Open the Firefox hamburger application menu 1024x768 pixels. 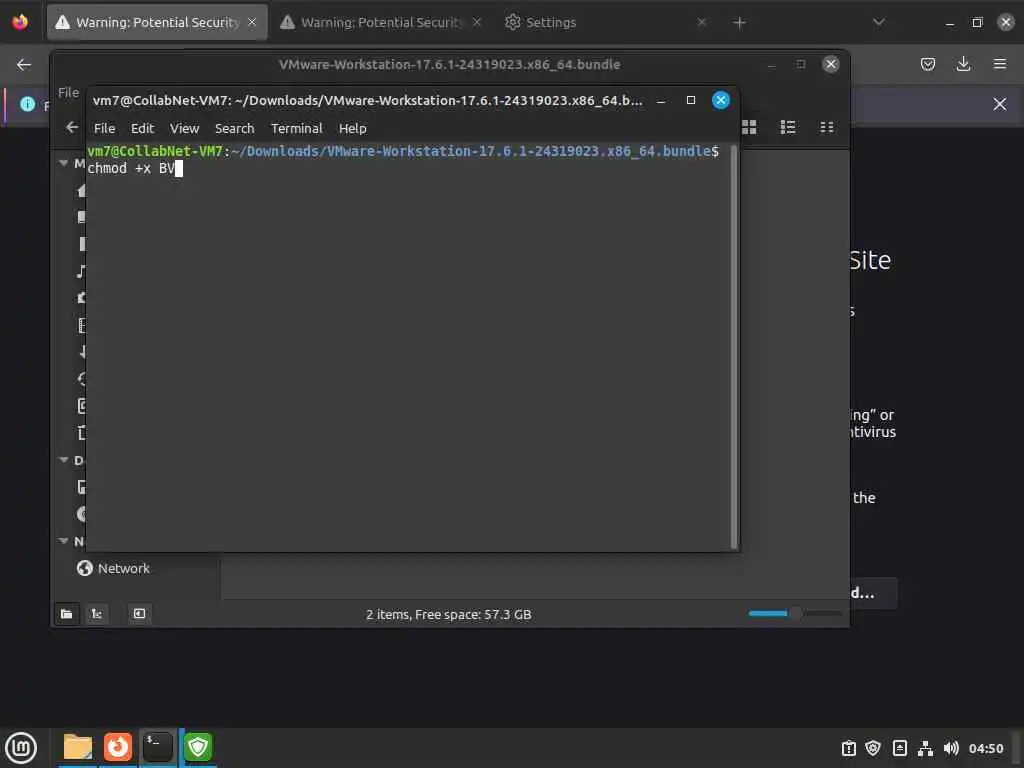(x=1000, y=64)
